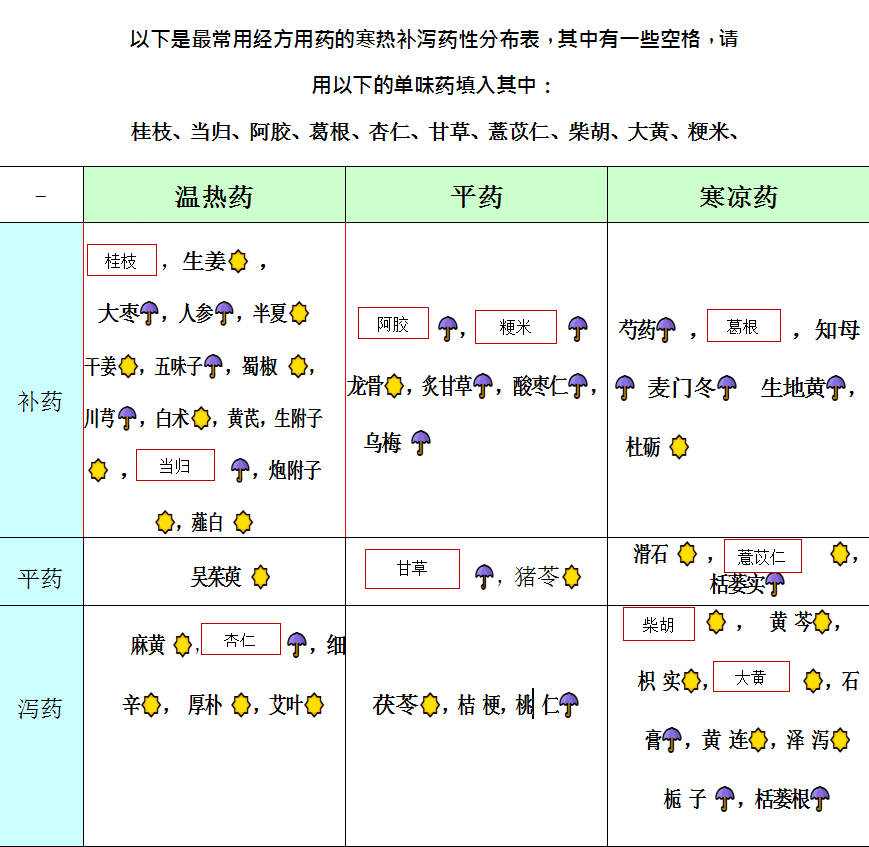Click the umbrella icon after 芍药
This screenshot has width=869, height=847.
point(666,329)
